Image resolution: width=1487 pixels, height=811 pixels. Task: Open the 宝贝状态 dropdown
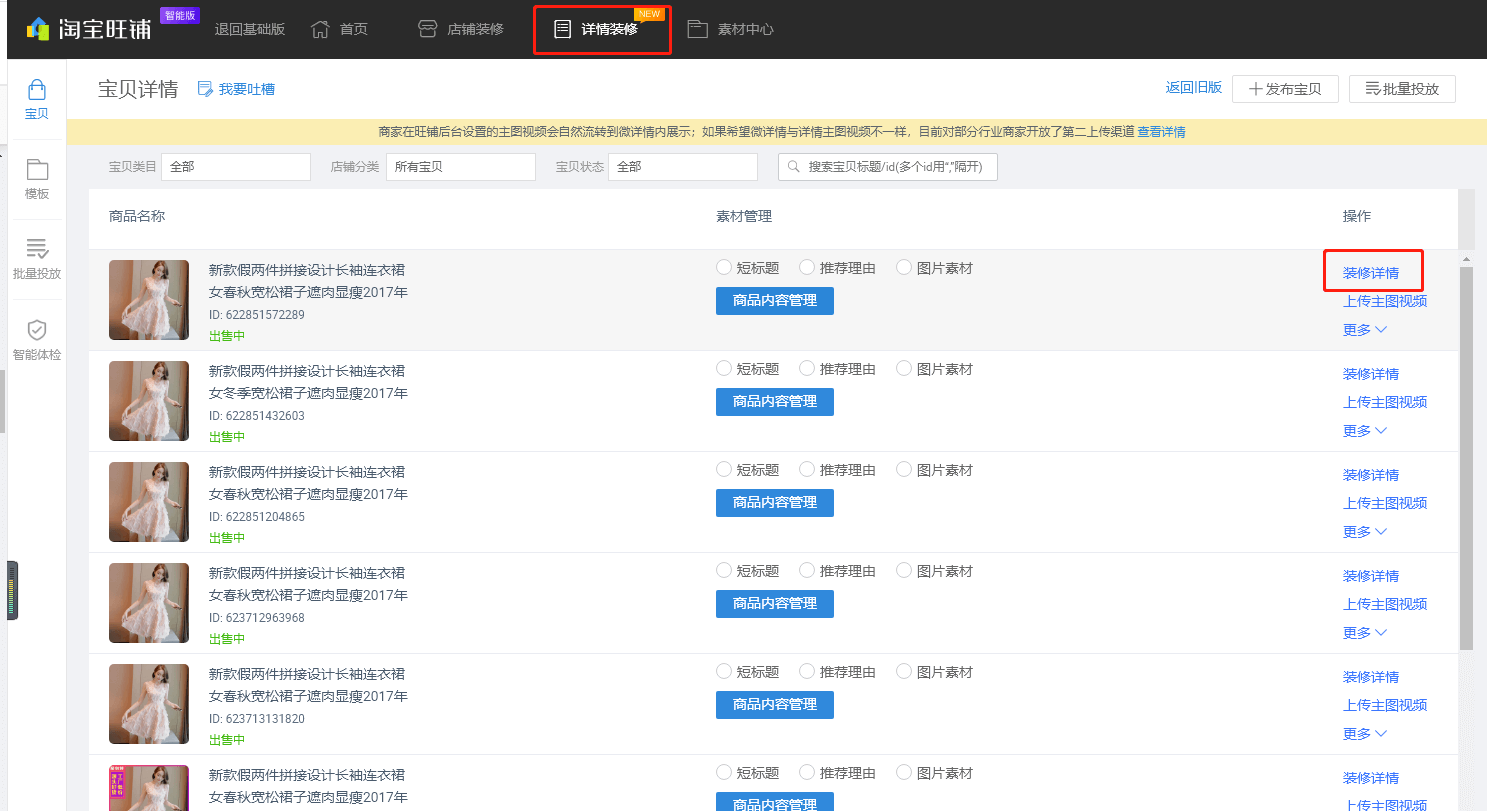point(683,167)
